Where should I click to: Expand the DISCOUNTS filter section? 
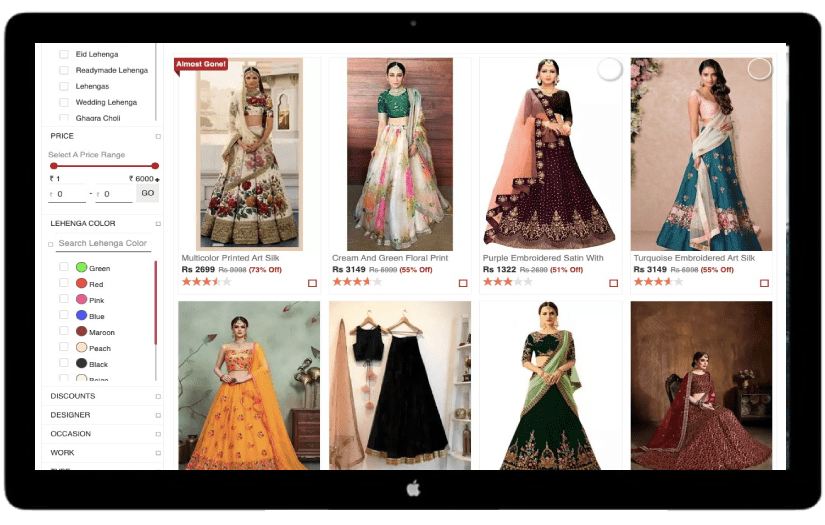(x=158, y=396)
